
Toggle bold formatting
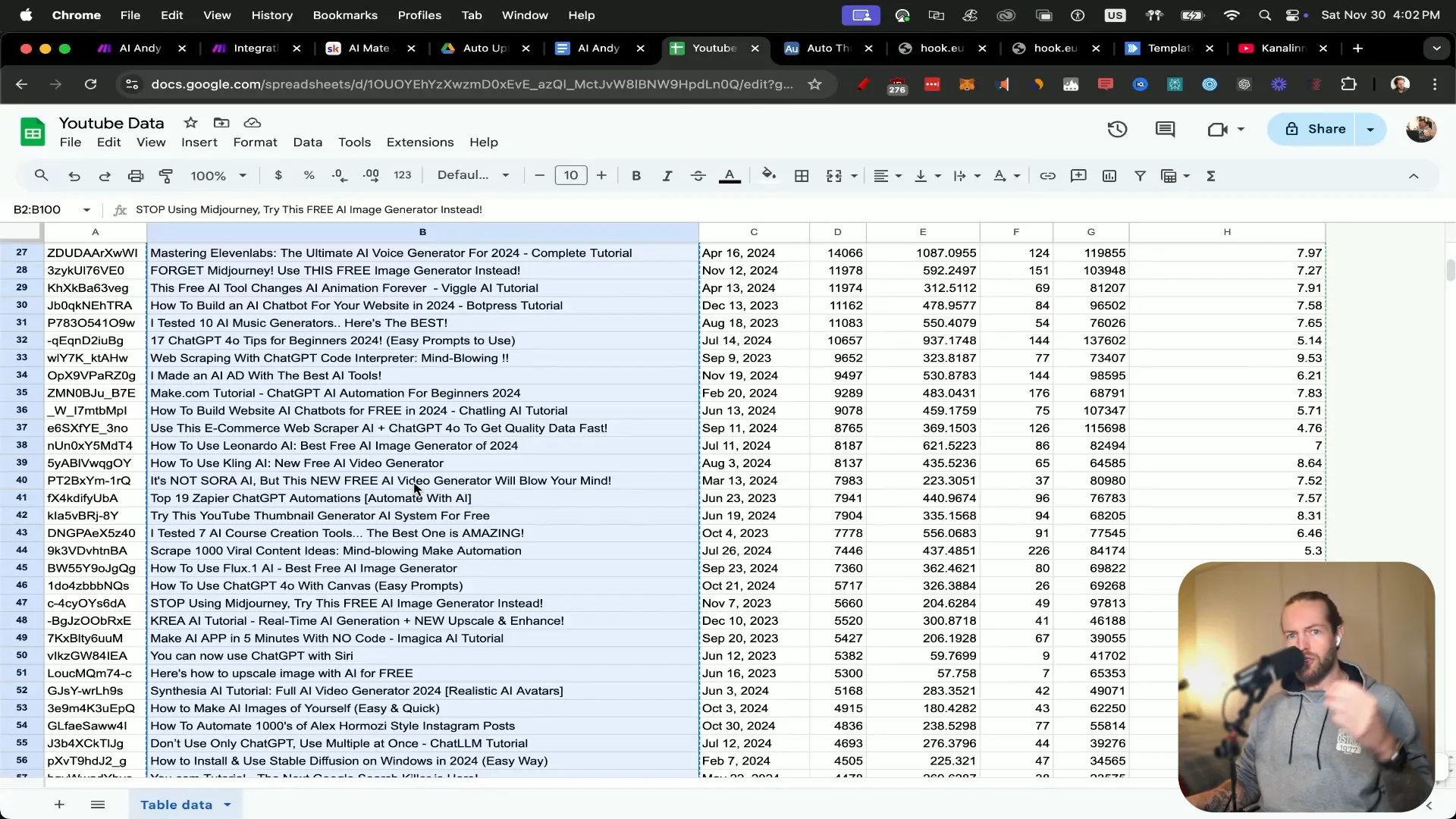pyautogui.click(x=636, y=176)
